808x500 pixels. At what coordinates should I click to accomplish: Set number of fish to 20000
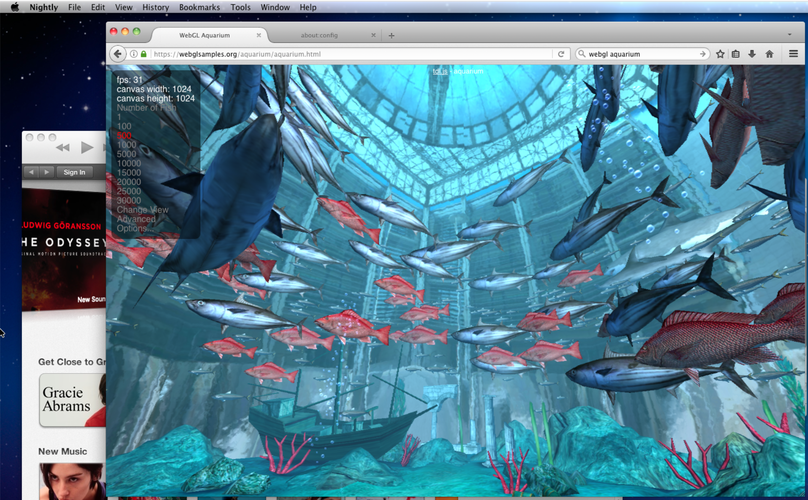tap(129, 182)
